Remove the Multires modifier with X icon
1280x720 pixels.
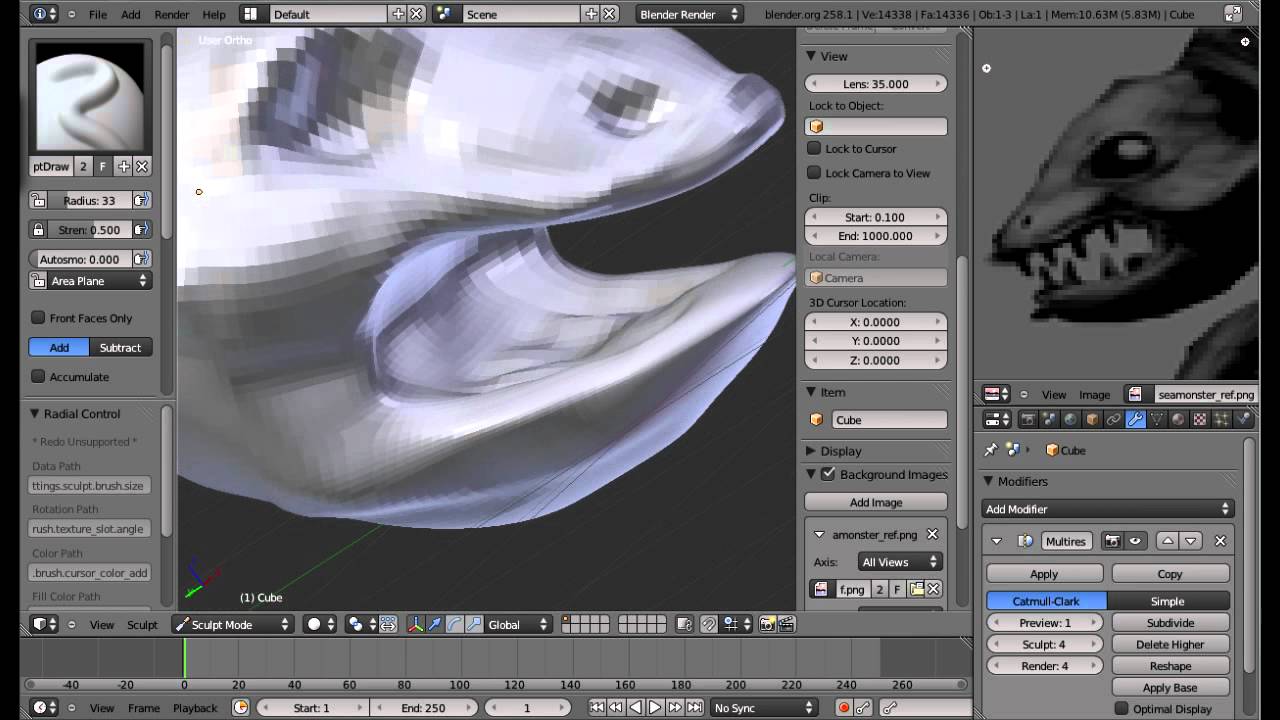tap(1220, 541)
